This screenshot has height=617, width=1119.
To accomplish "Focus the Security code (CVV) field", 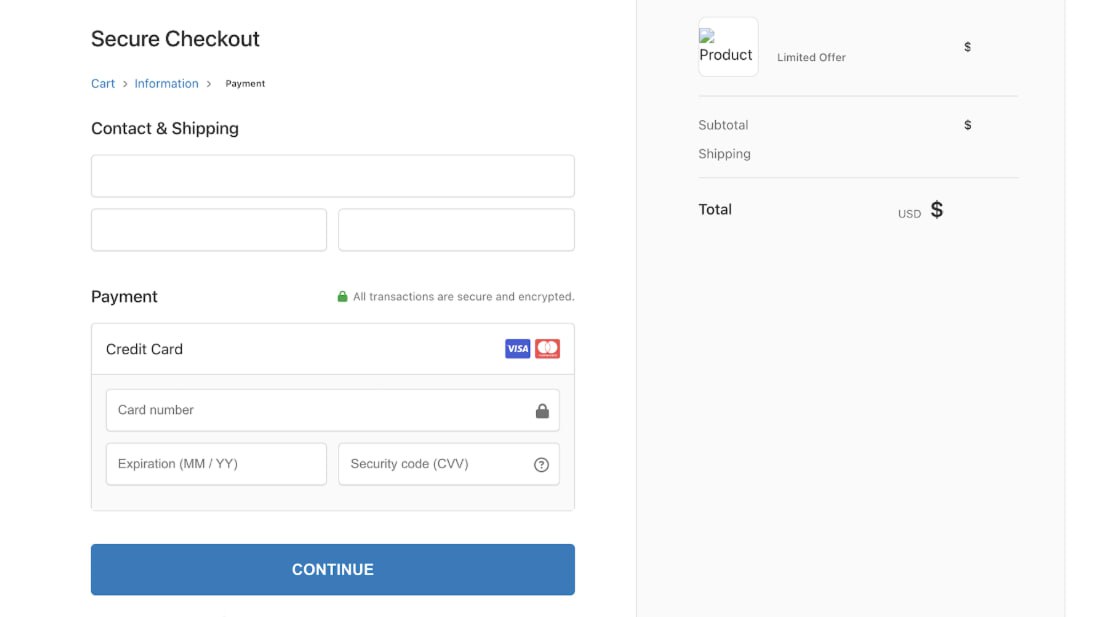I will [449, 464].
